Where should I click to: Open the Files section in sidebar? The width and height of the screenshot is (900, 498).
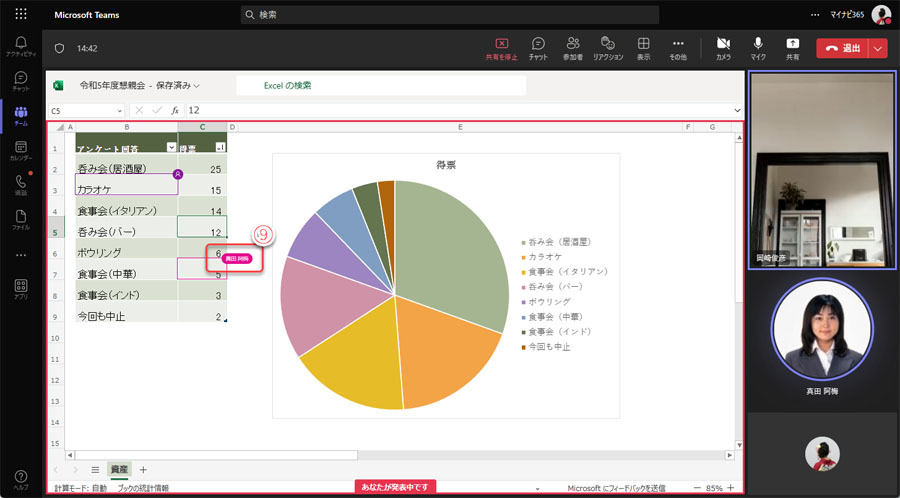(x=21, y=220)
